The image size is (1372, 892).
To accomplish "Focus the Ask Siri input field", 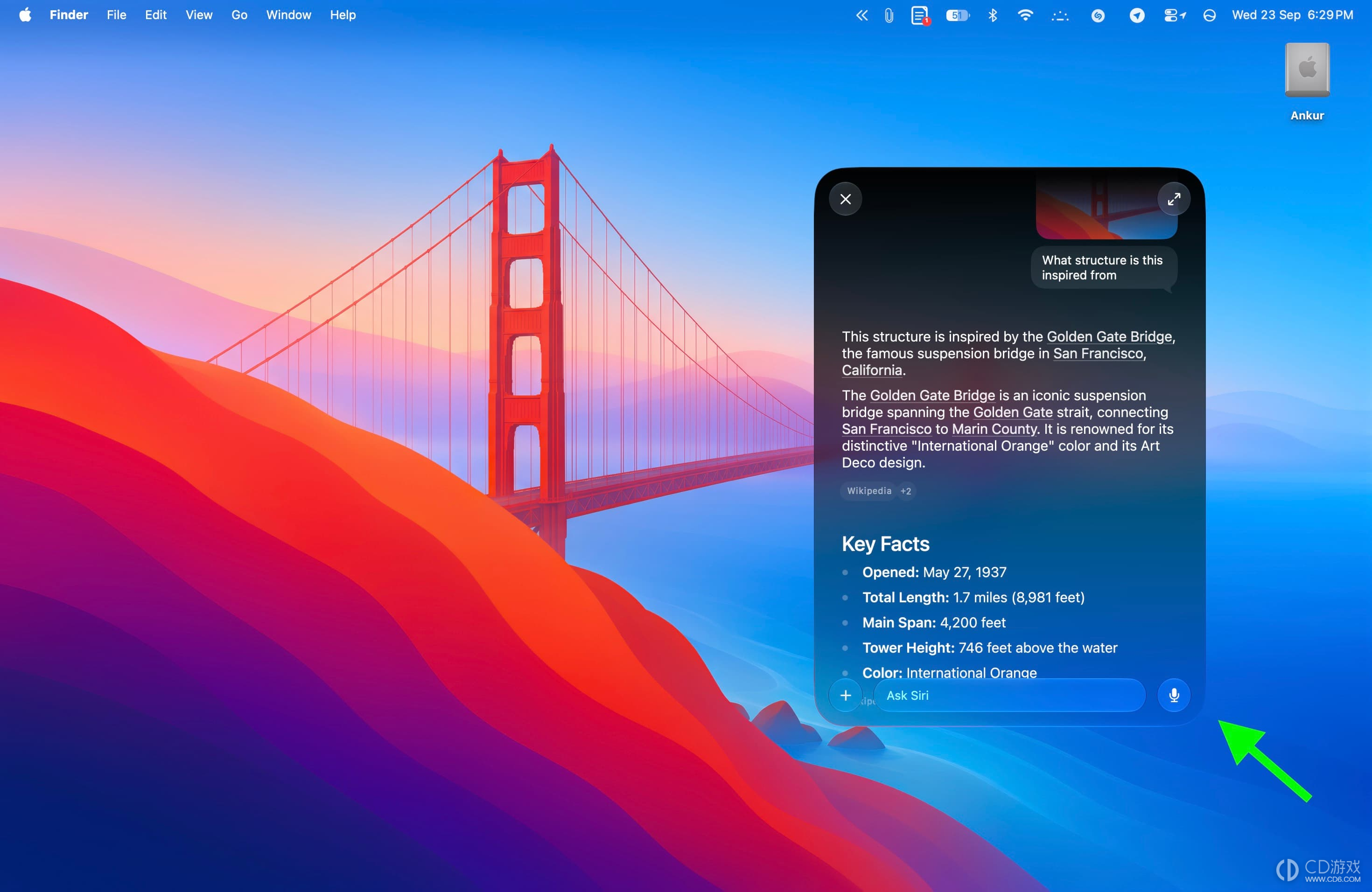I will point(1009,696).
